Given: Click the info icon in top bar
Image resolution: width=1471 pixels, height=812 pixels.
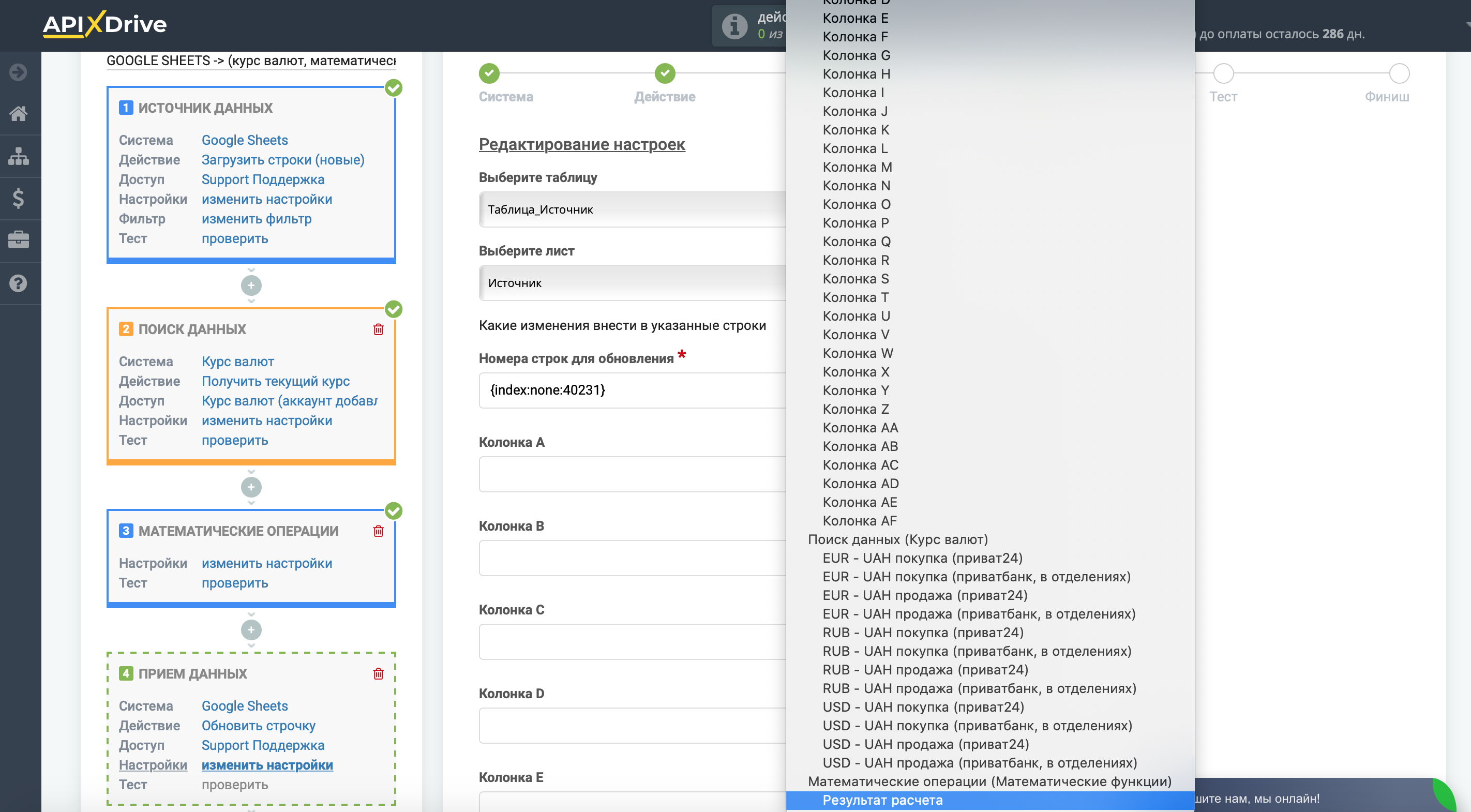Looking at the screenshot, I should click(x=734, y=26).
